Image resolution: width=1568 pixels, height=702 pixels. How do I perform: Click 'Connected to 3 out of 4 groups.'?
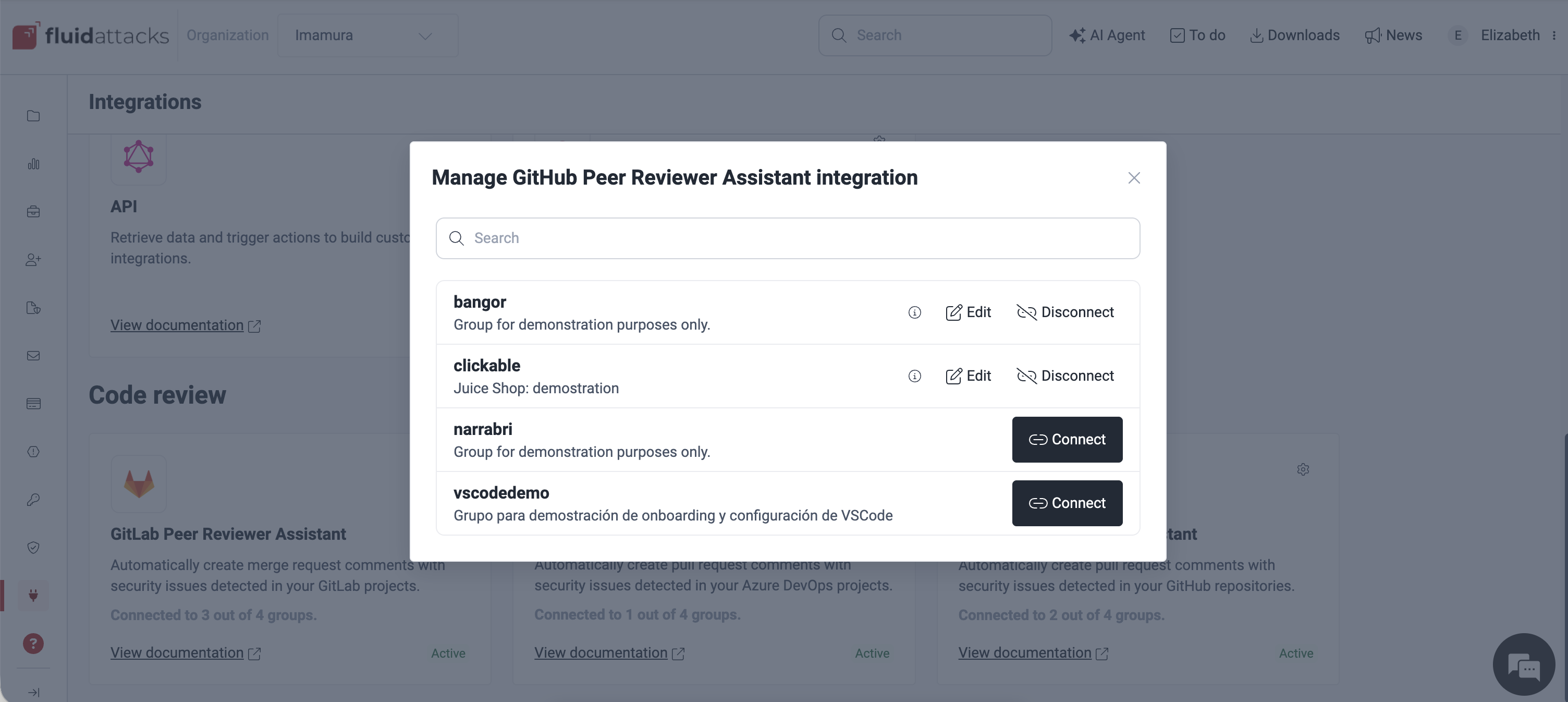pyautogui.click(x=214, y=615)
